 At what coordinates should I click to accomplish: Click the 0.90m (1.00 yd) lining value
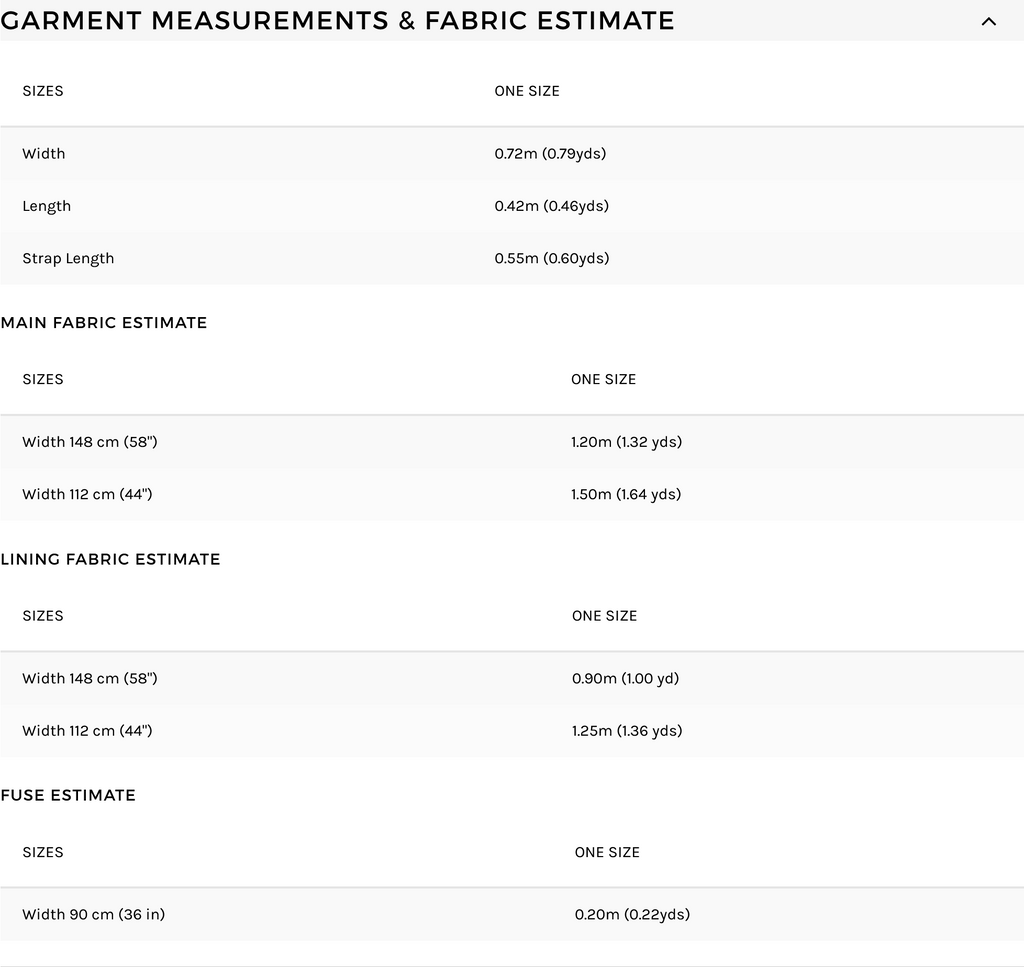625,678
